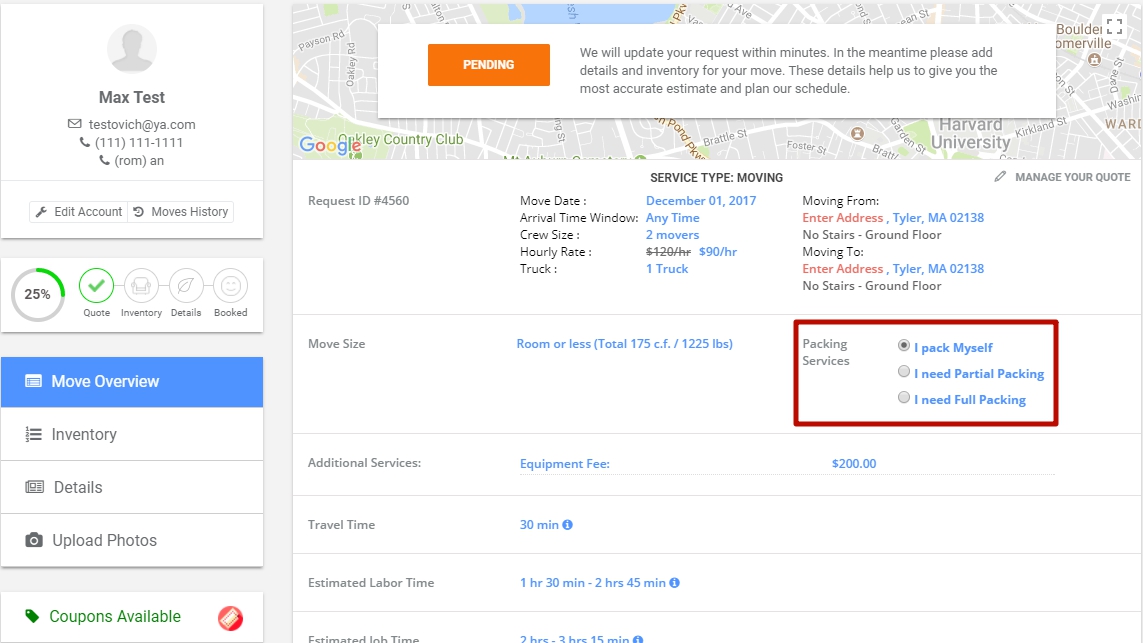The image size is (1143, 643).
Task: Click the Move Overview list icon
Action: point(34,381)
